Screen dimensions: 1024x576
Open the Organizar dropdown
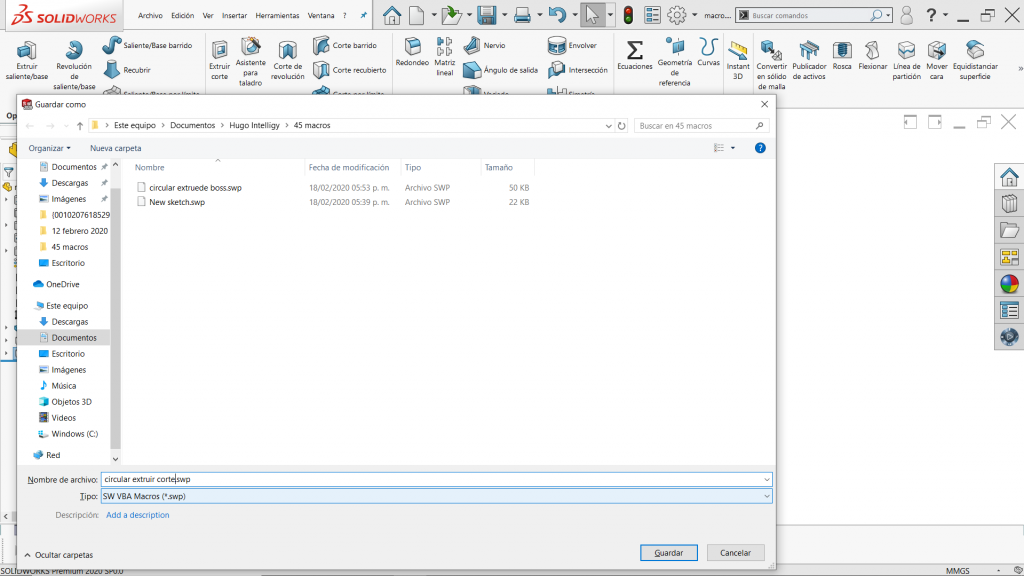(49, 148)
